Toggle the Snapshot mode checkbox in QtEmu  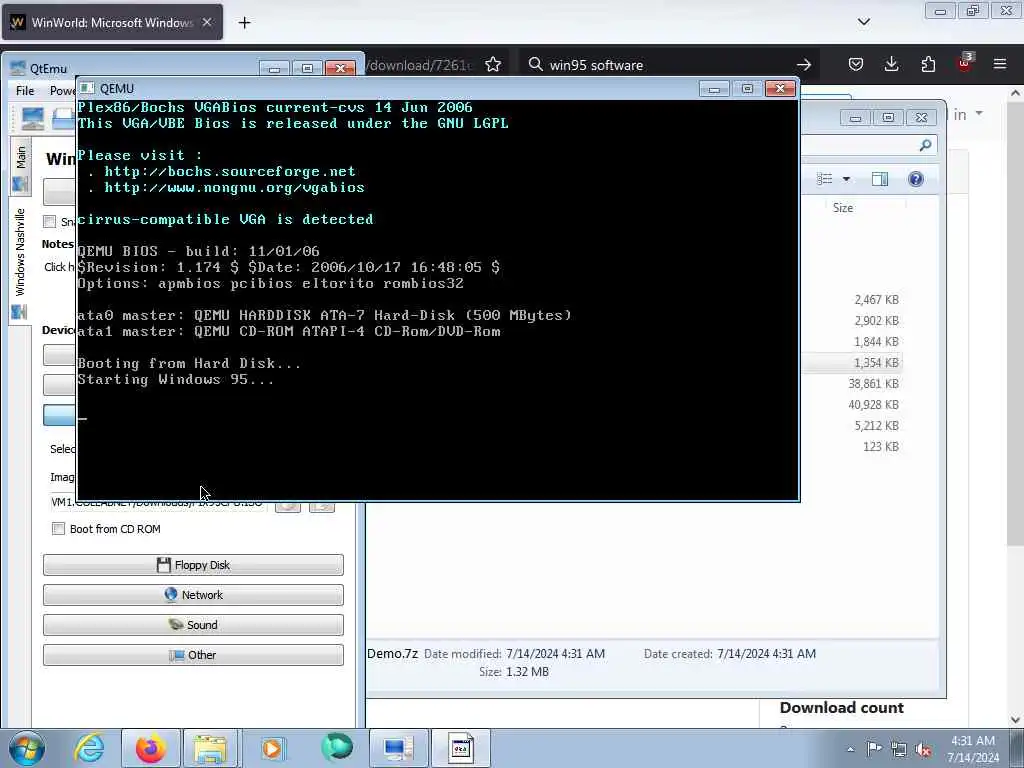click(x=50, y=221)
